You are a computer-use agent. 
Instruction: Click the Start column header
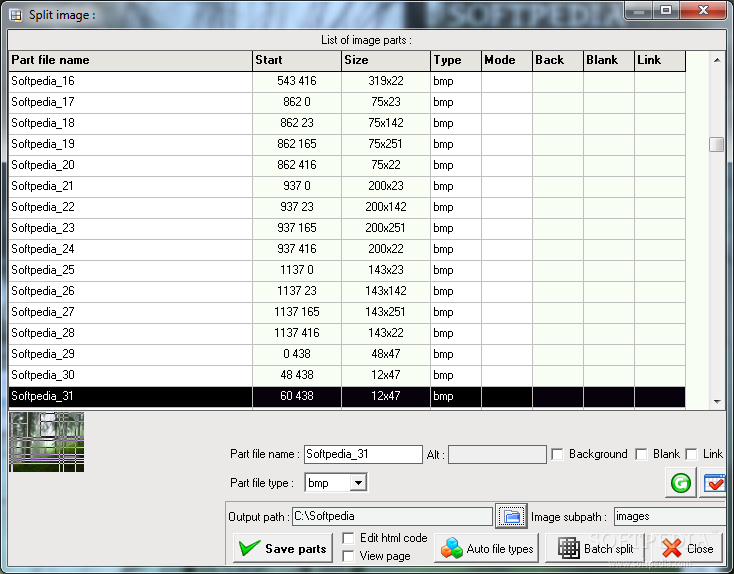297,60
